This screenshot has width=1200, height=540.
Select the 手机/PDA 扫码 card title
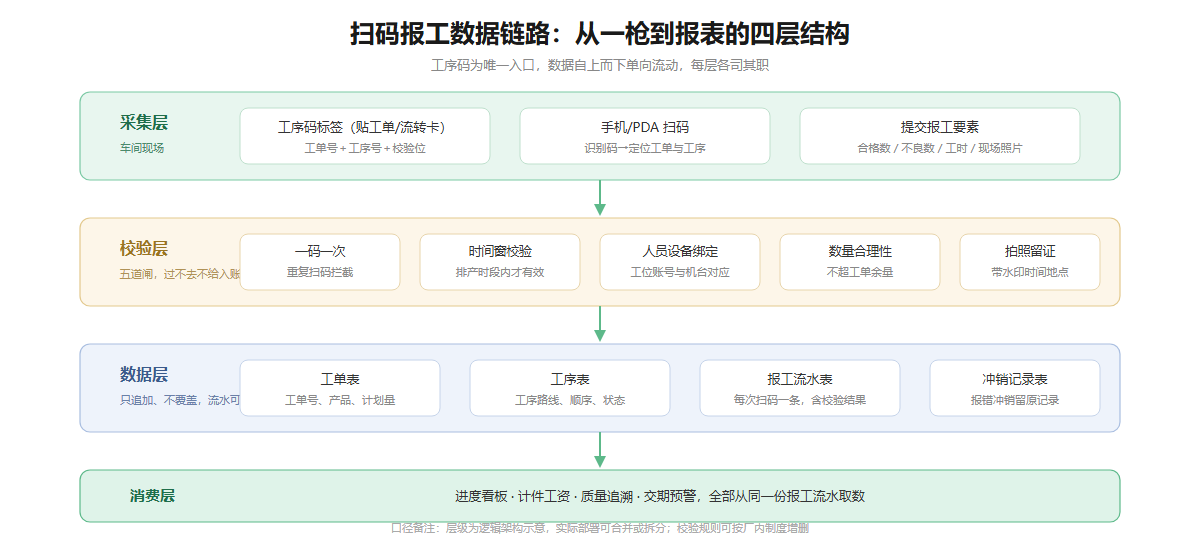pos(645,127)
